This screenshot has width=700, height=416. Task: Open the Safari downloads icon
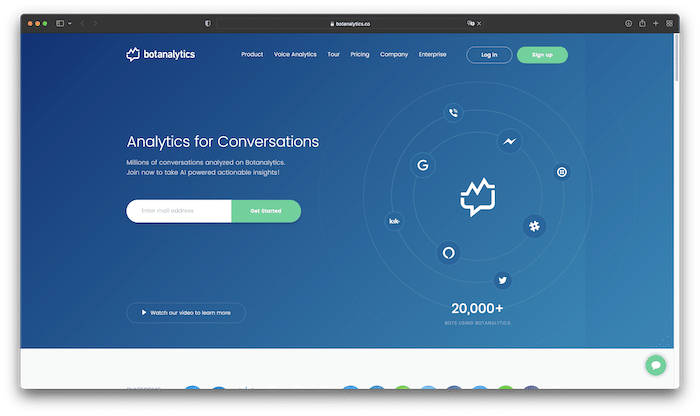tap(628, 23)
